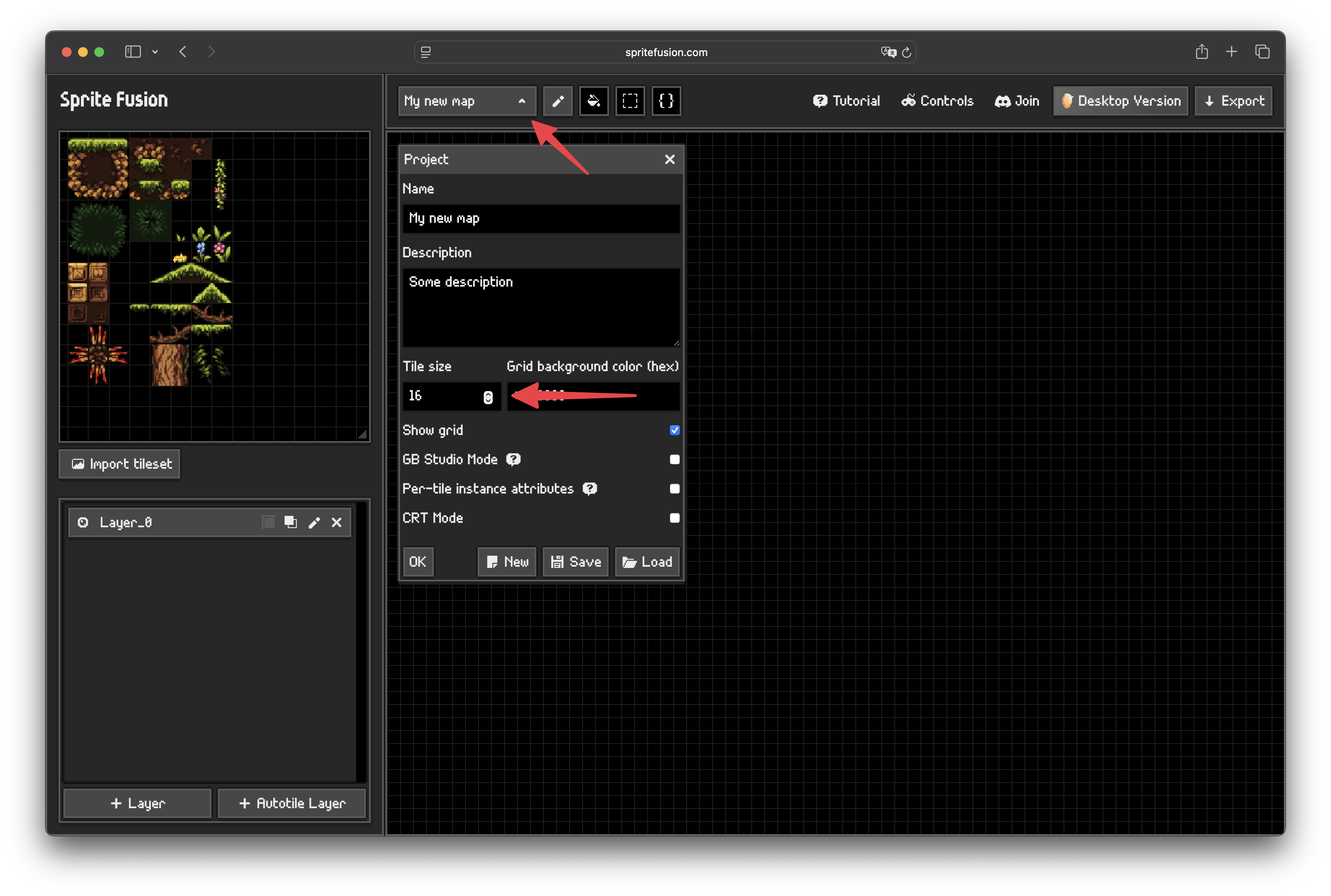Uncheck the Show grid checkbox
This screenshot has width=1331, height=896.
[674, 430]
